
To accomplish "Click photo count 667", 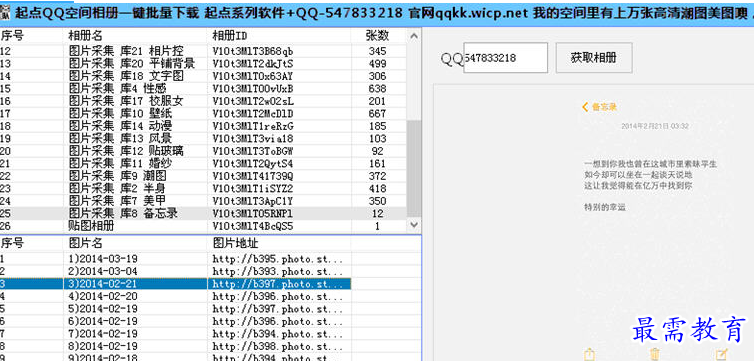I will coord(377,113).
